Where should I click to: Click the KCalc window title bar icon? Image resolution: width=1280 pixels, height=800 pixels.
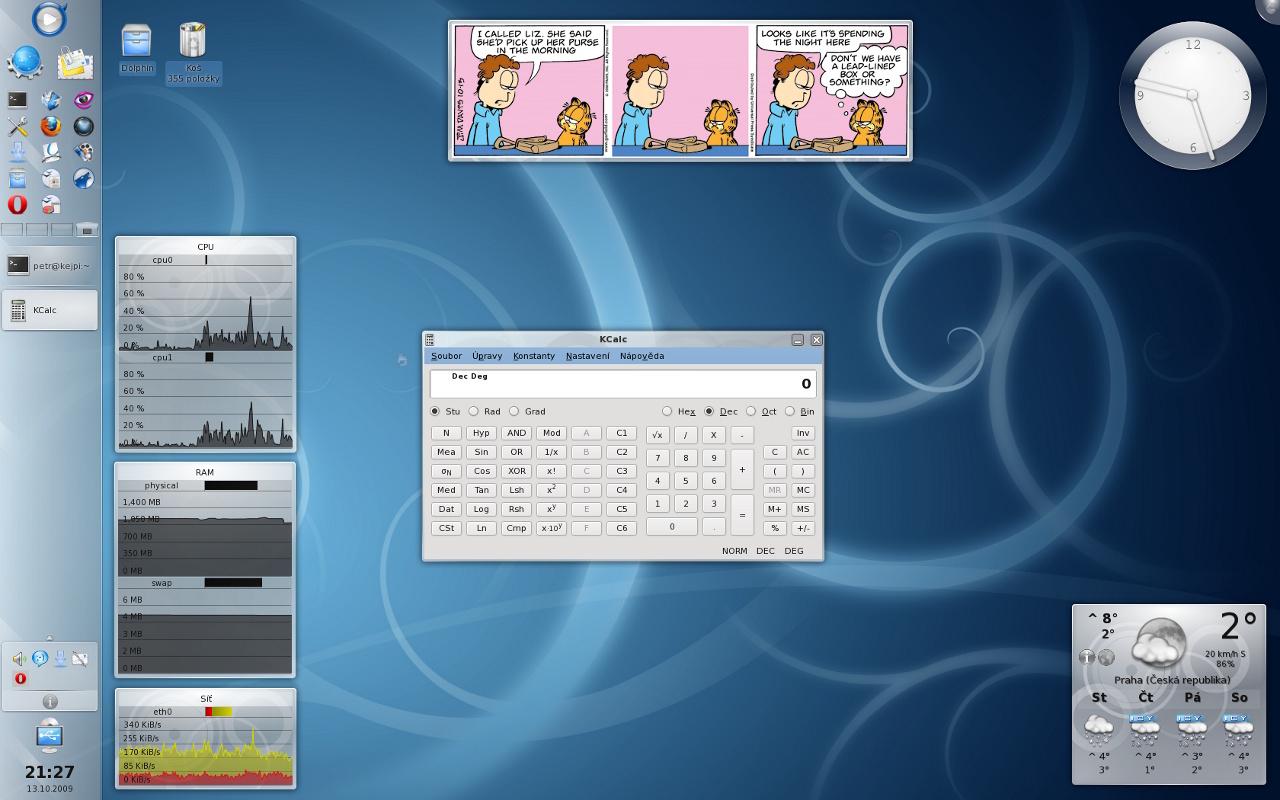[430, 339]
